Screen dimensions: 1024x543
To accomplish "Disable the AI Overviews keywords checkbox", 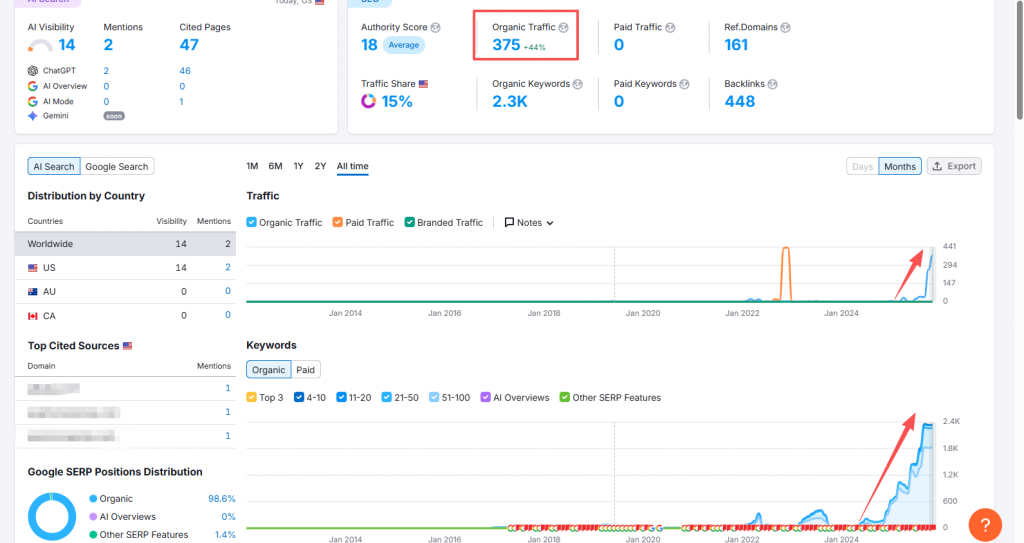I will click(x=487, y=397).
